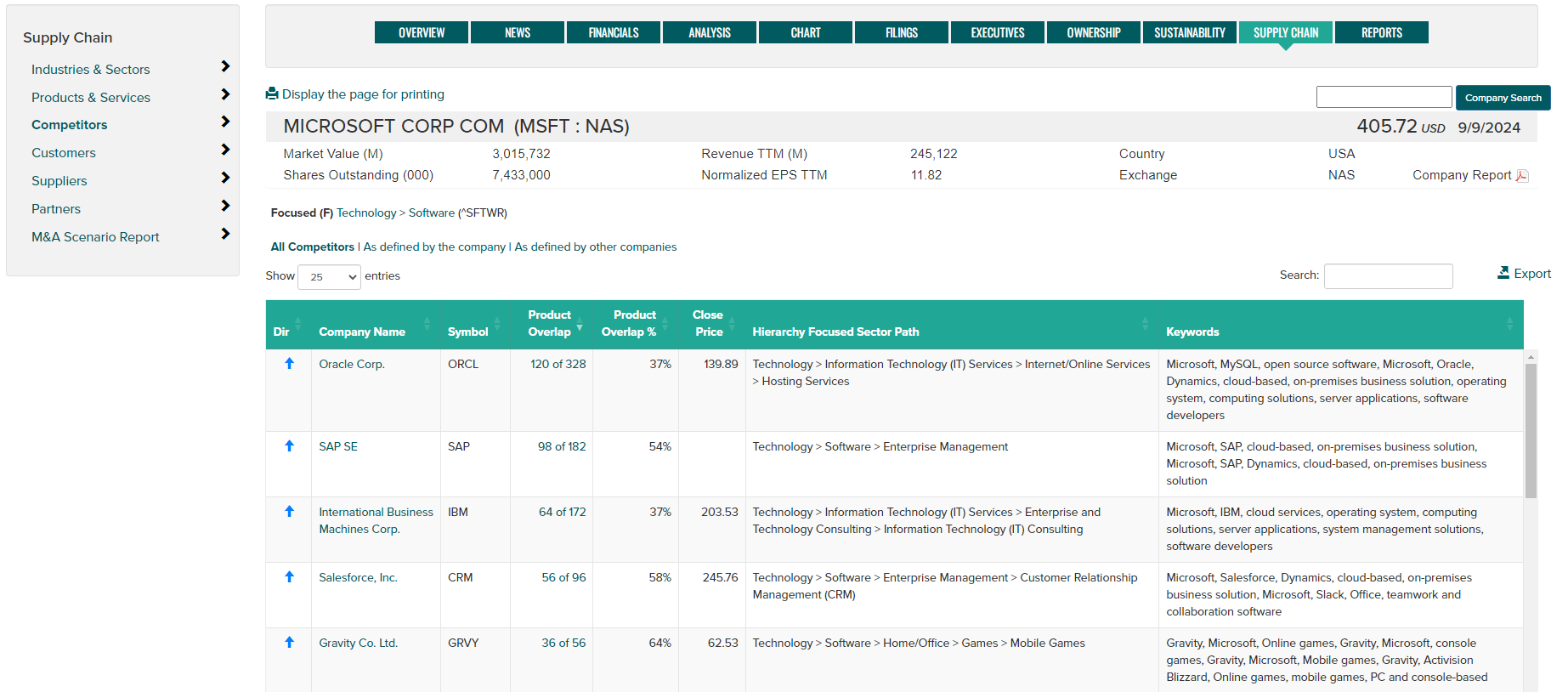Click the blue up arrow for SAP SE
1568x692 pixels.
point(289,445)
